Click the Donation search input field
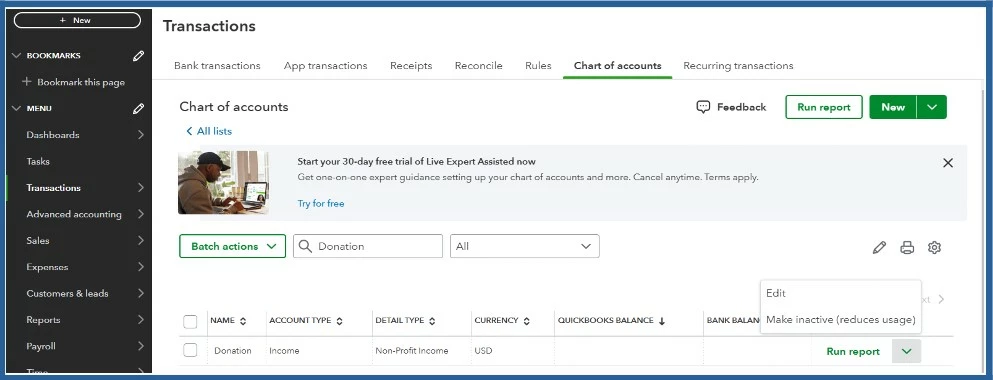The width and height of the screenshot is (993, 380). (x=368, y=246)
